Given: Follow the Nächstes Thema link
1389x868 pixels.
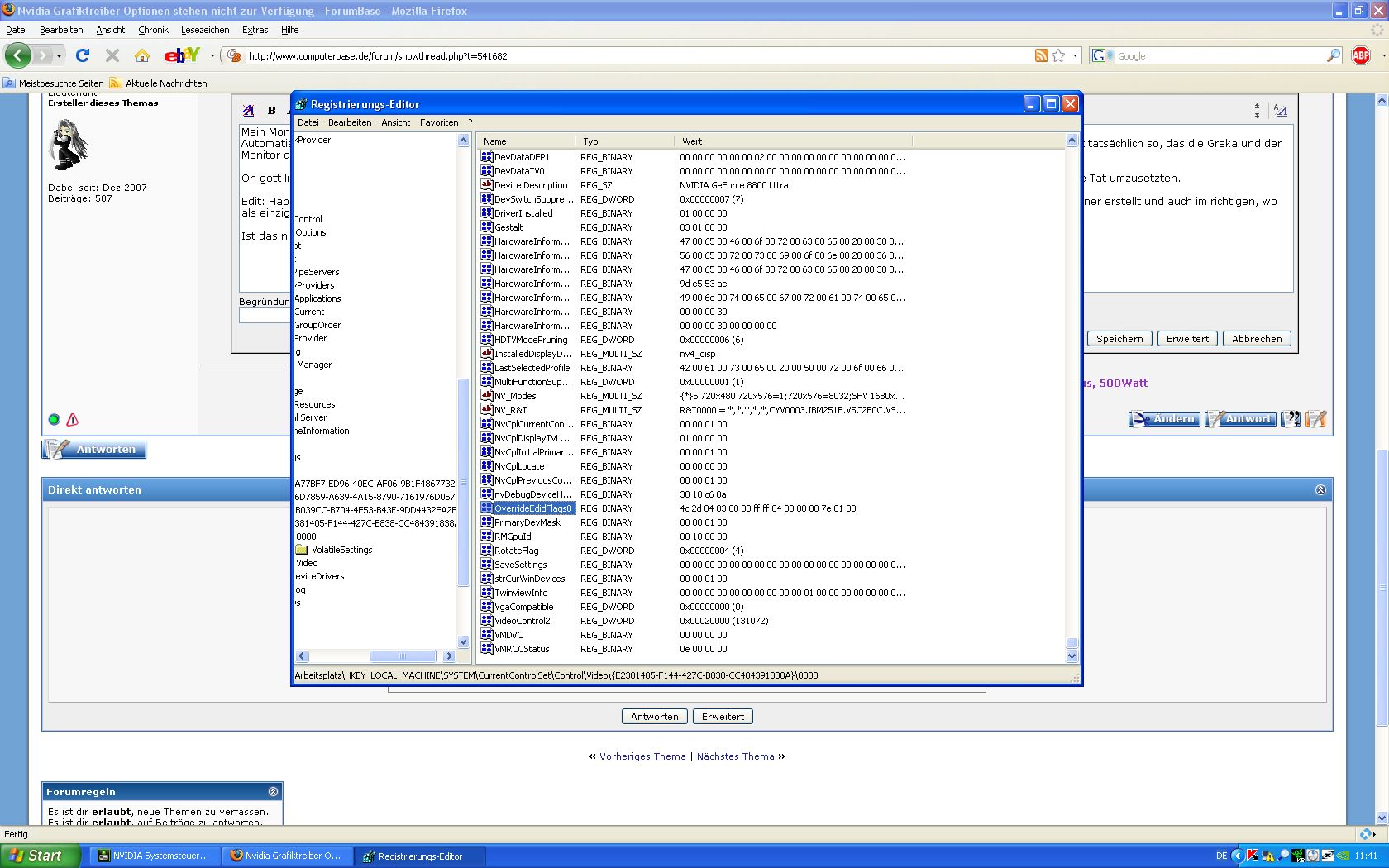Looking at the screenshot, I should pos(736,756).
